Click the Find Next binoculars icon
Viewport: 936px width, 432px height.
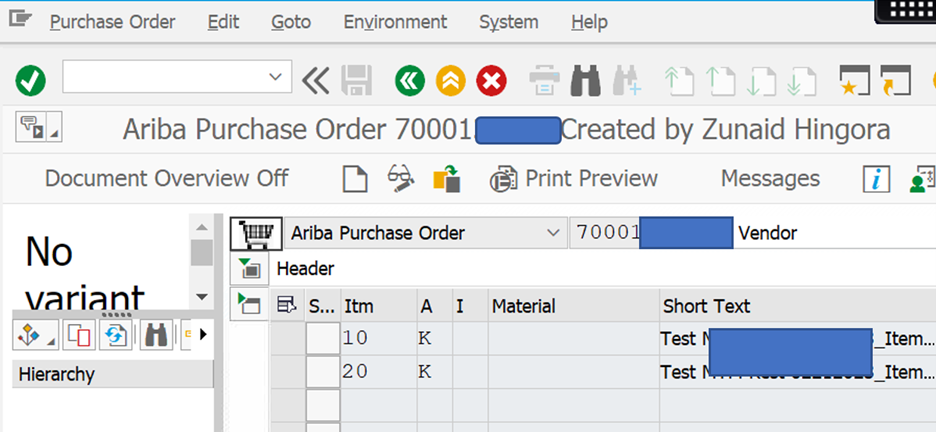(627, 80)
